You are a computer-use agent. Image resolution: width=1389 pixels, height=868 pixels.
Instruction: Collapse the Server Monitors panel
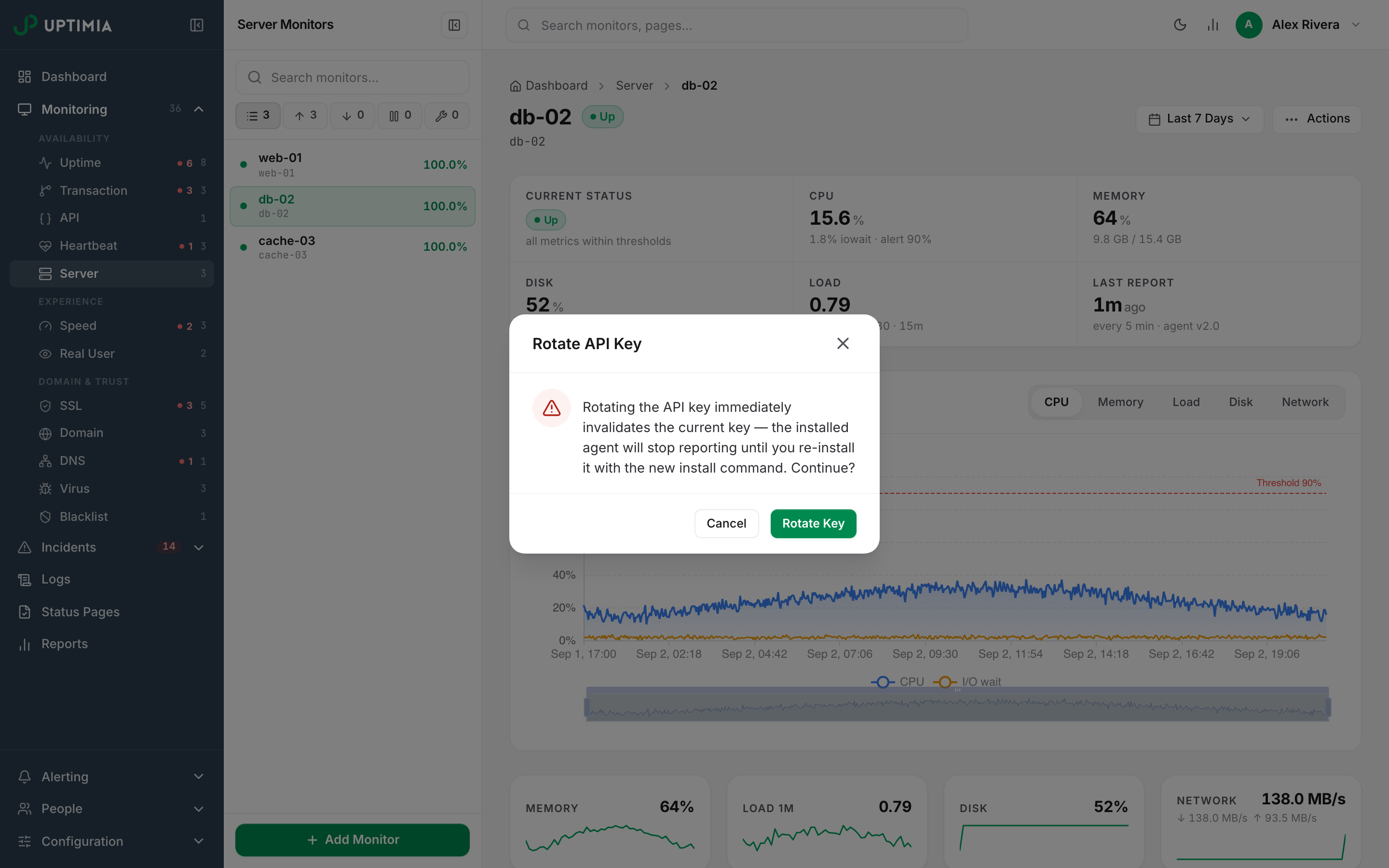tap(454, 25)
